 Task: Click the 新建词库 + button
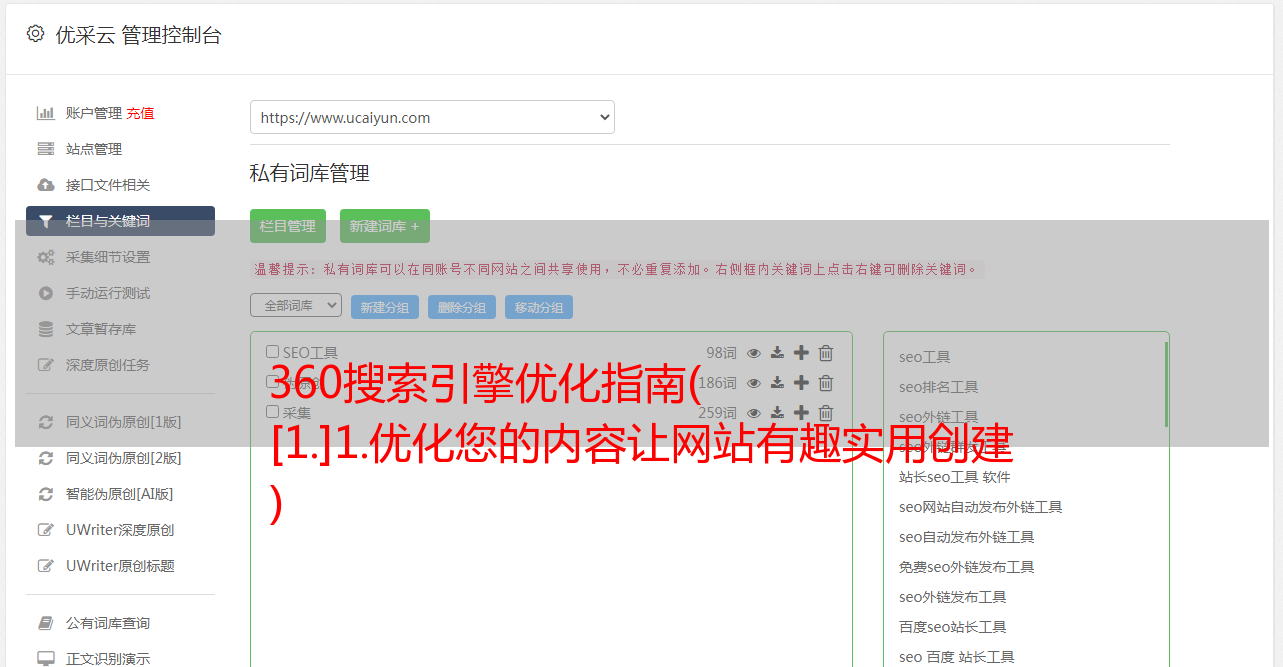coord(385,226)
